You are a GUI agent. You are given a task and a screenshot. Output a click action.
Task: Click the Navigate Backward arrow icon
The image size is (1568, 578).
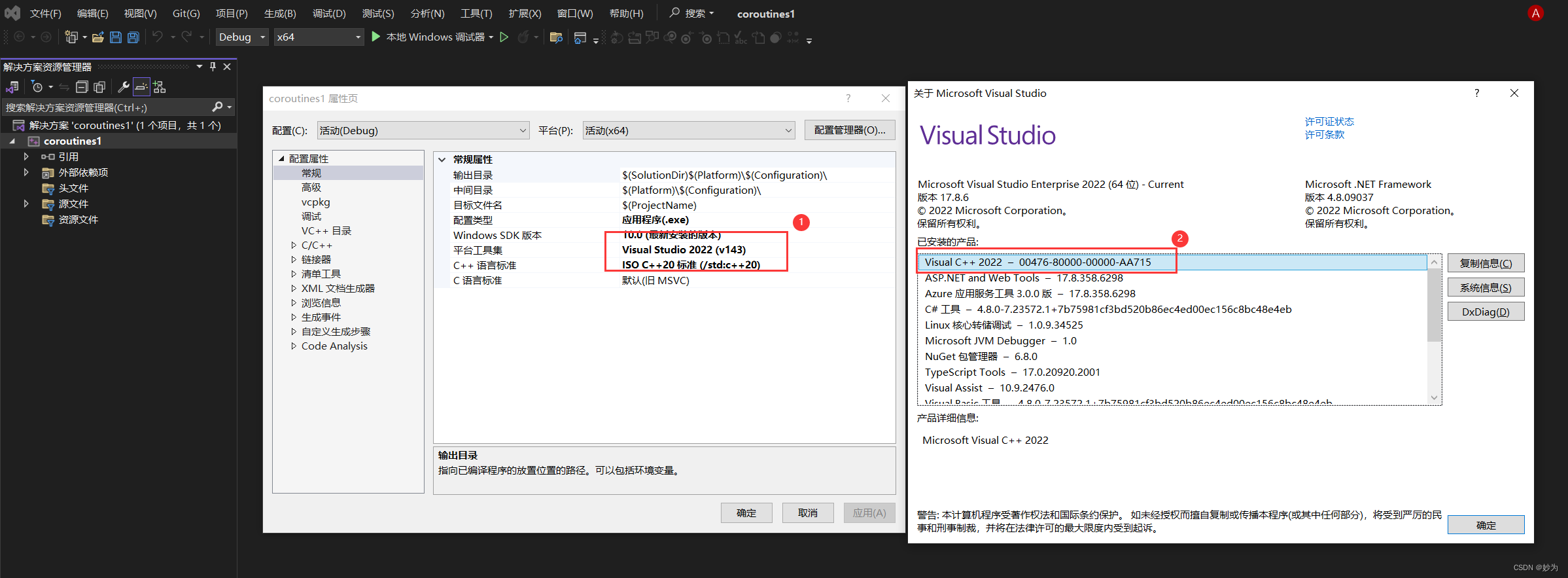point(20,37)
